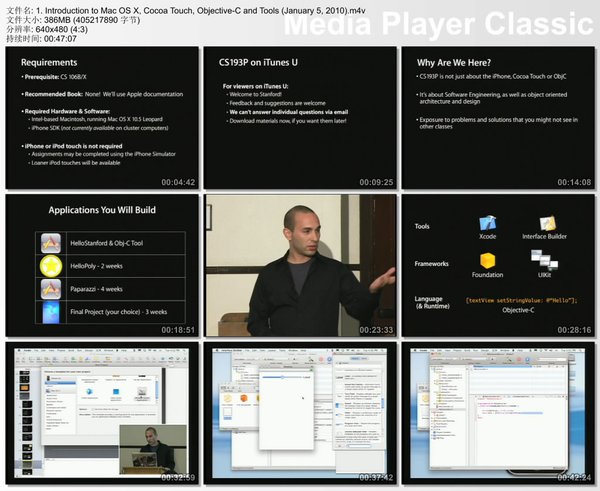Click the file size text 386MB
The image size is (600, 491).
click(x=57, y=20)
